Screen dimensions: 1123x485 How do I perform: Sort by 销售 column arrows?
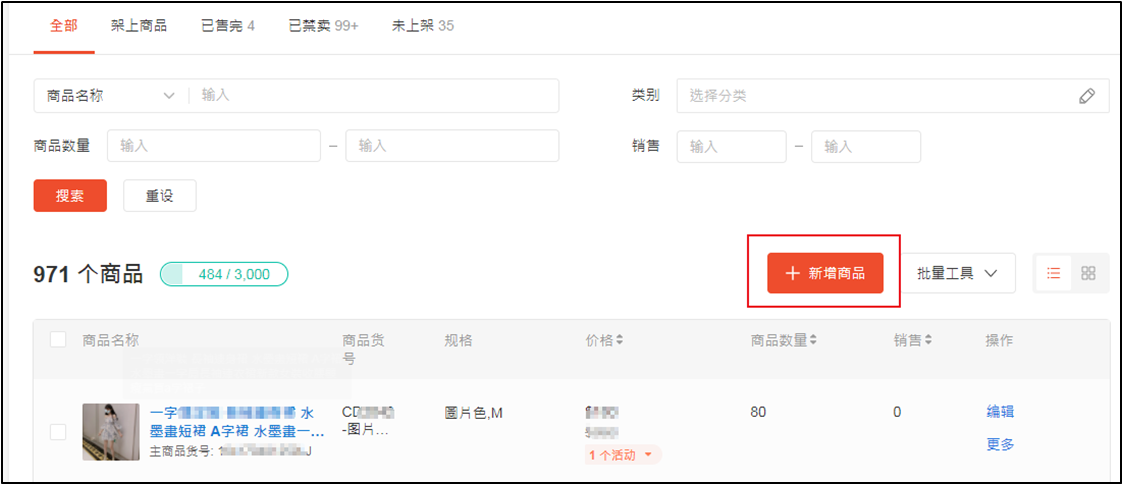pos(929,341)
